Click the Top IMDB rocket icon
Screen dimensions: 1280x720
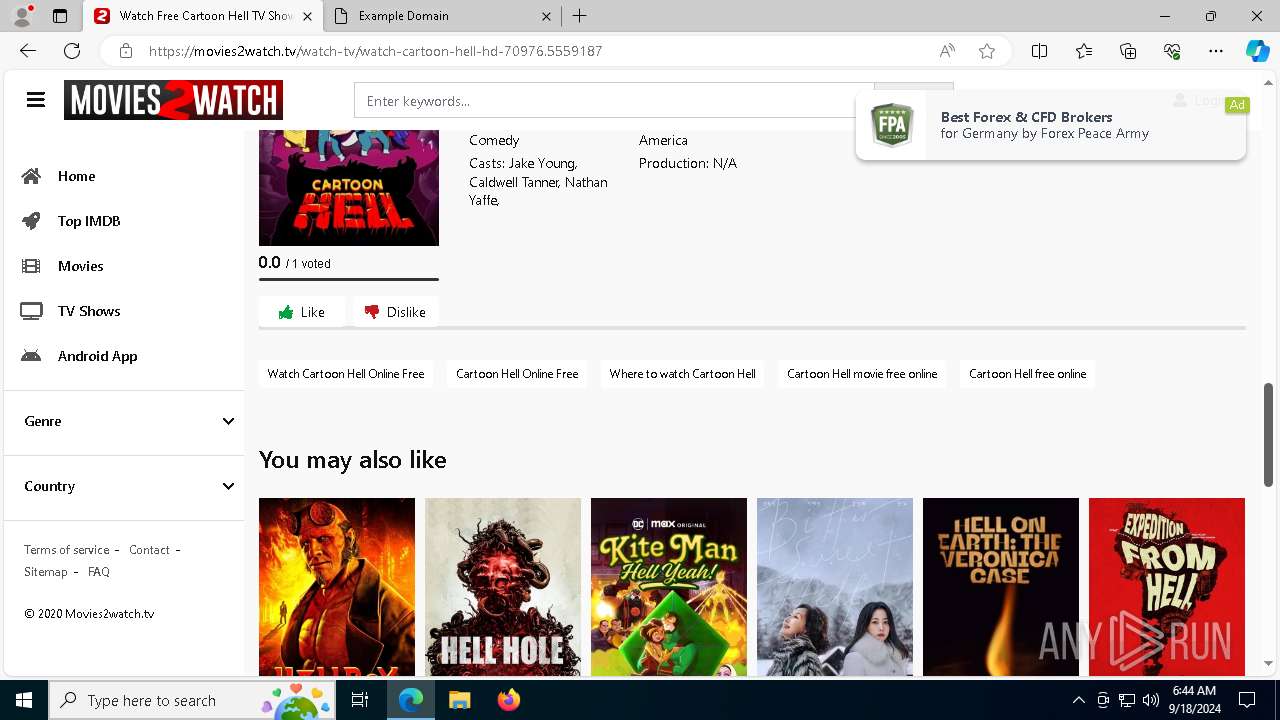tap(31, 221)
